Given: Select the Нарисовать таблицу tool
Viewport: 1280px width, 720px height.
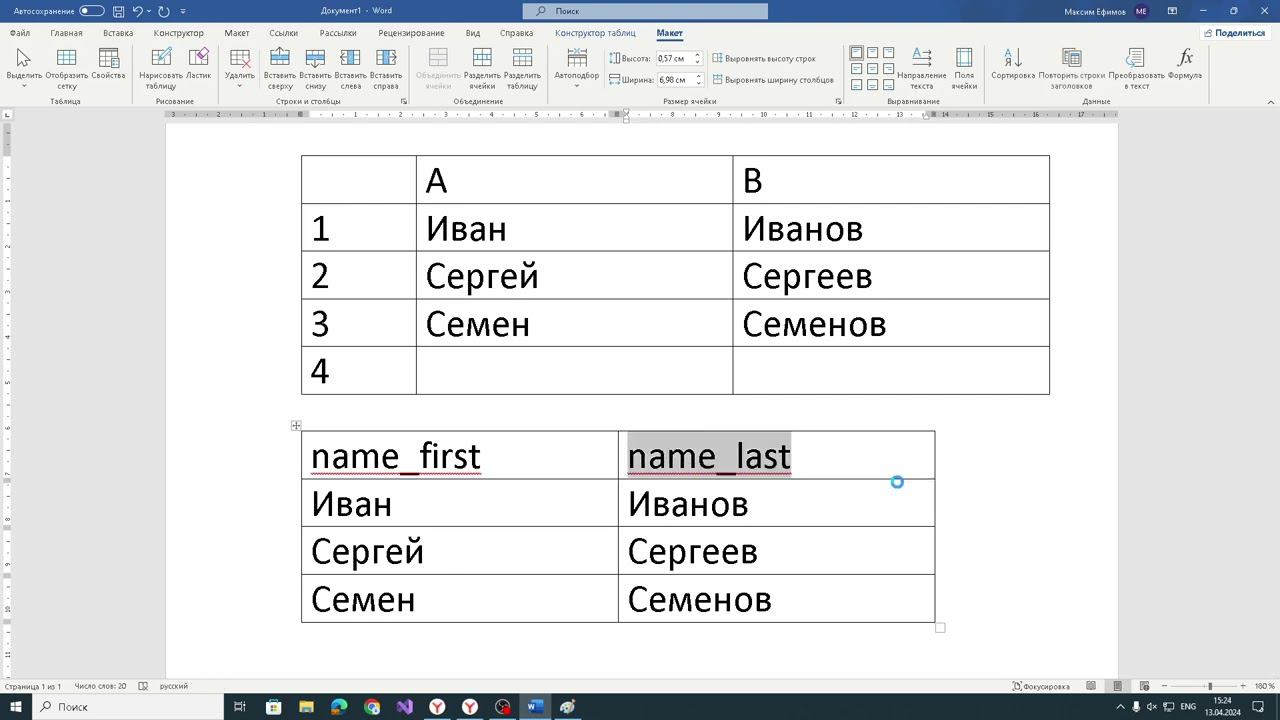Looking at the screenshot, I should (160, 68).
